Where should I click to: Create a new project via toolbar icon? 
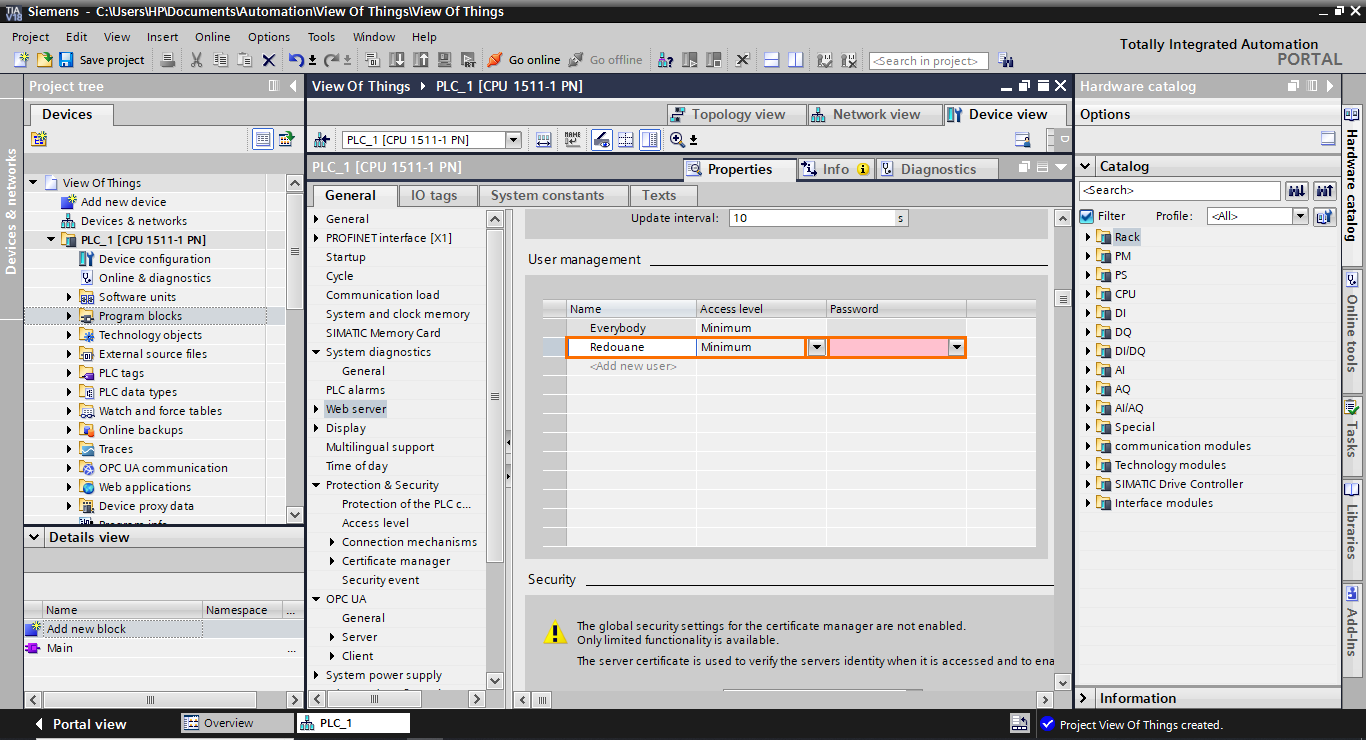[x=21, y=60]
